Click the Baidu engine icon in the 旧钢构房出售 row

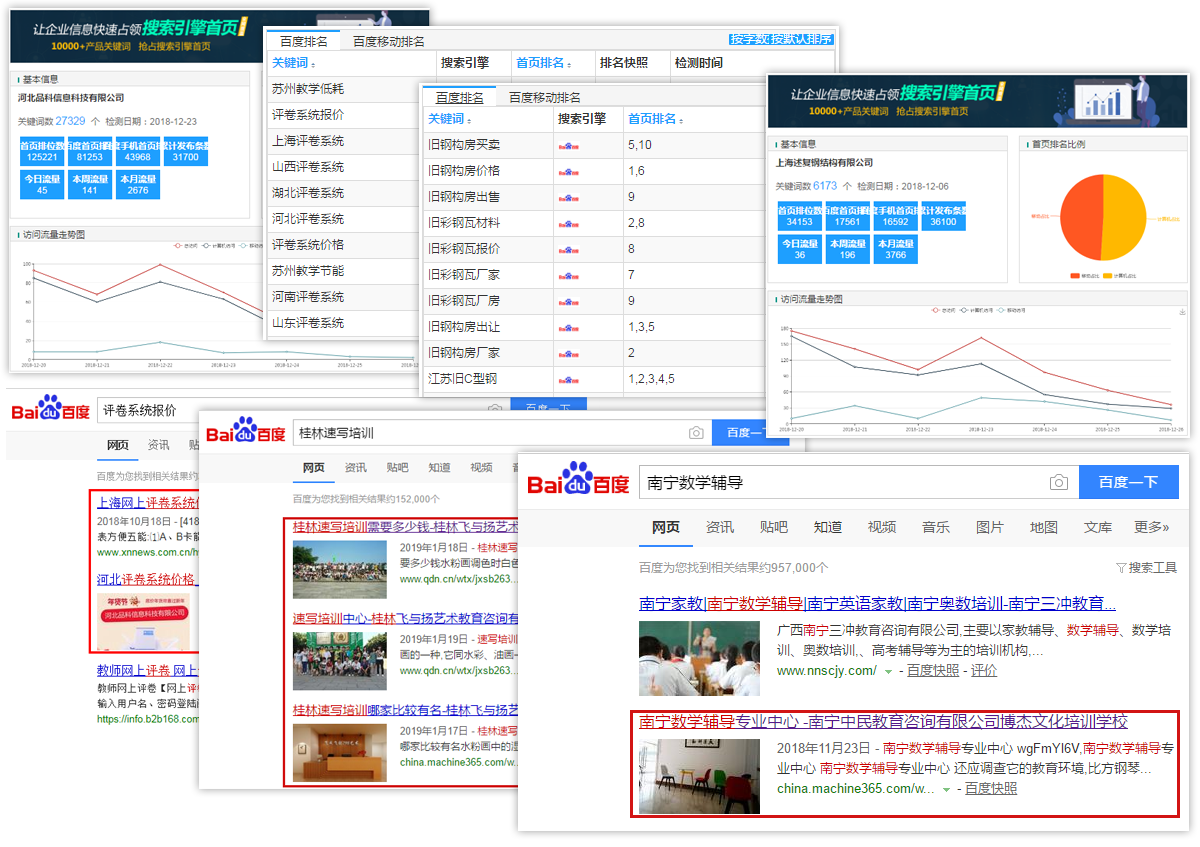tap(569, 197)
